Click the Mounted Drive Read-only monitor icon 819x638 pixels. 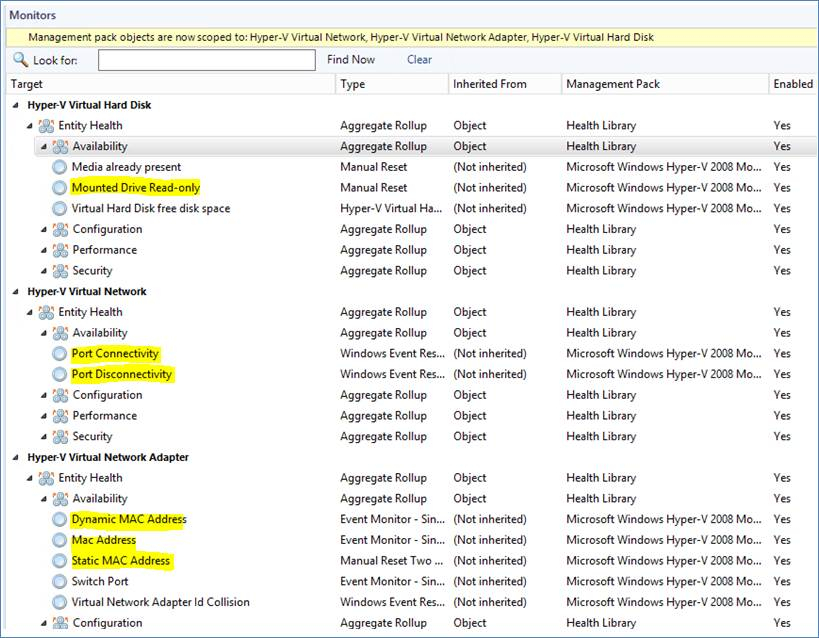(60, 188)
